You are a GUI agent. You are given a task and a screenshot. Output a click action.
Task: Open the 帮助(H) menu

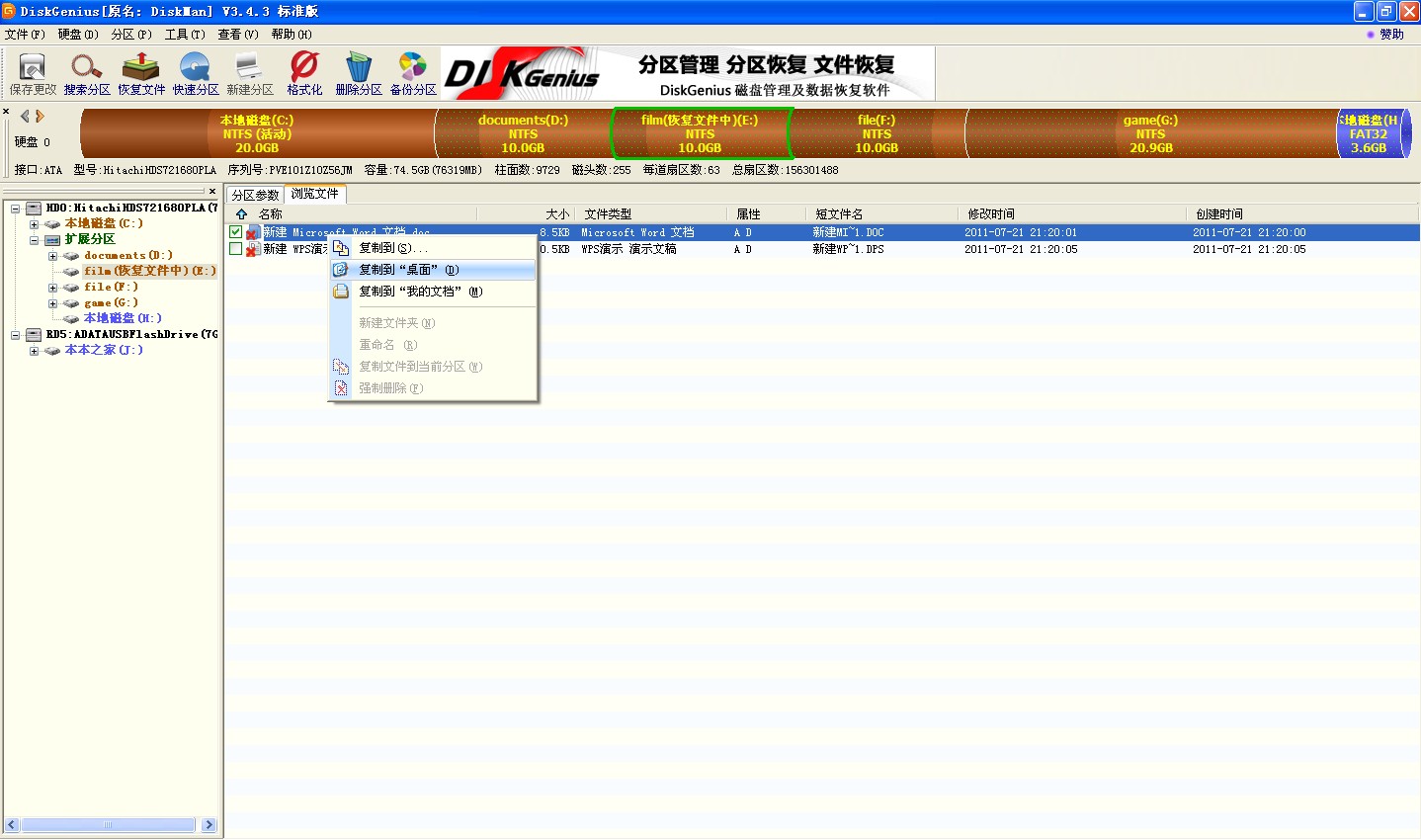click(x=292, y=35)
